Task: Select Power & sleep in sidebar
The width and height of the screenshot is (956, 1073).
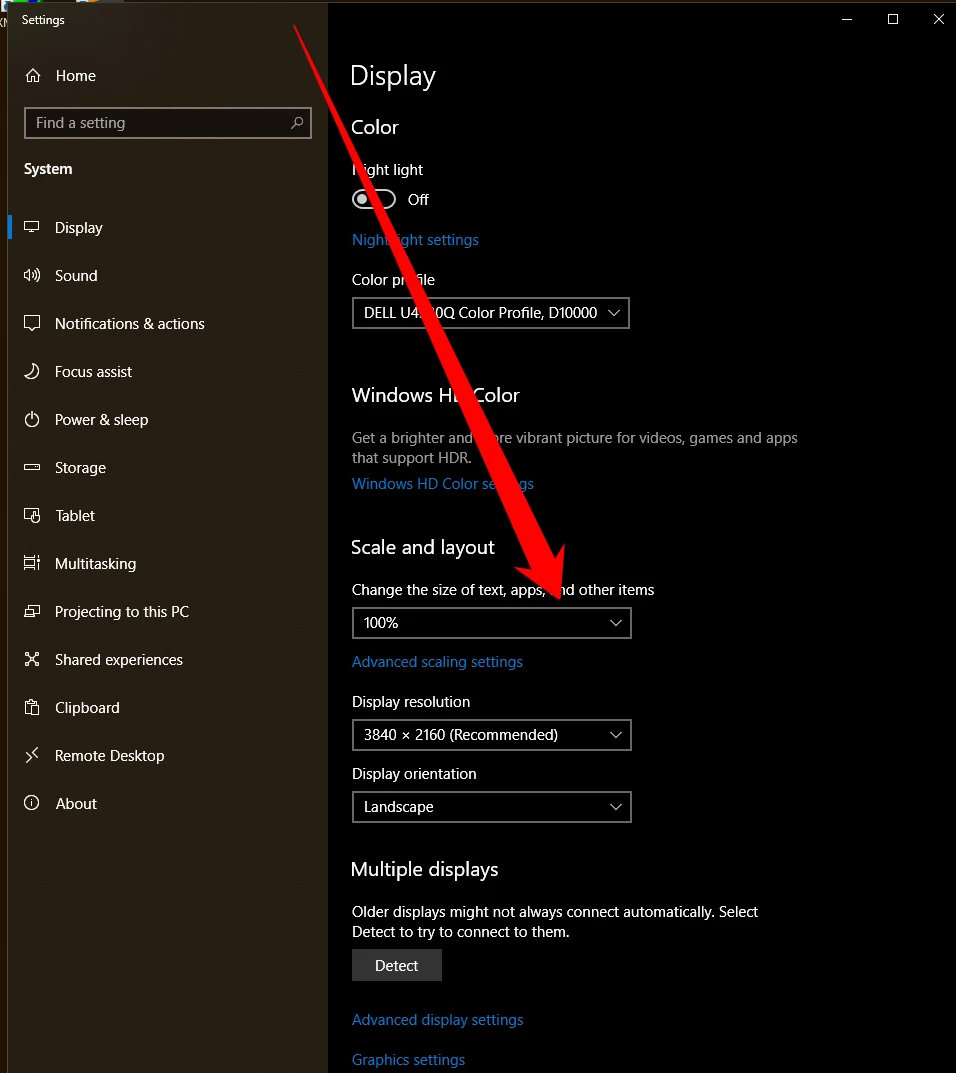Action: (x=101, y=419)
